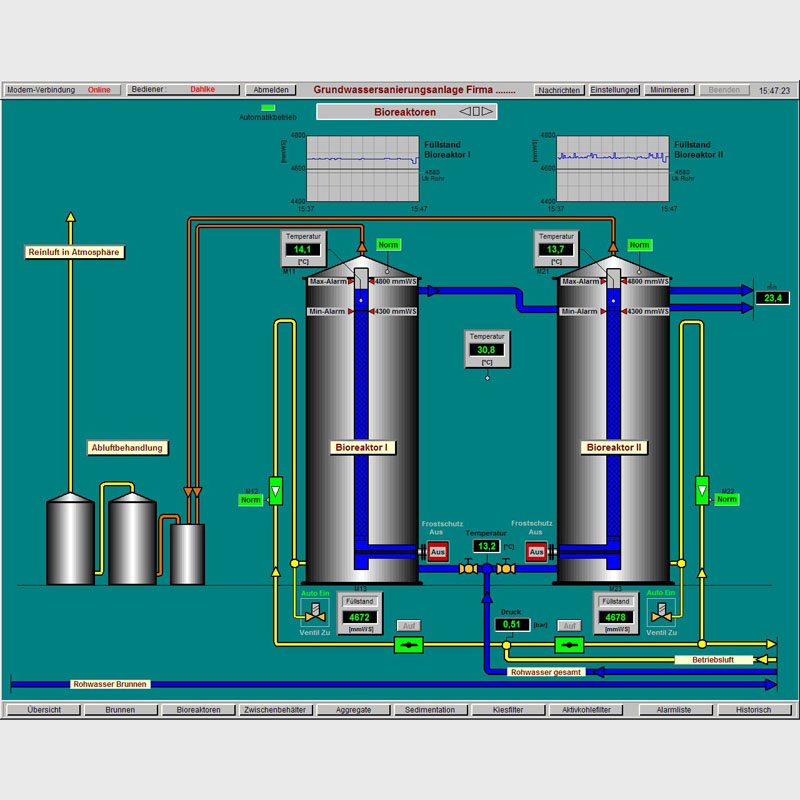Click the M12 flow meter symbol
Viewport: 800px width, 800px height.
click(277, 490)
